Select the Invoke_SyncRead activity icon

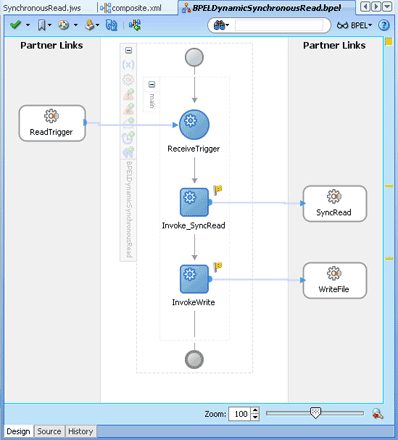pos(194,202)
